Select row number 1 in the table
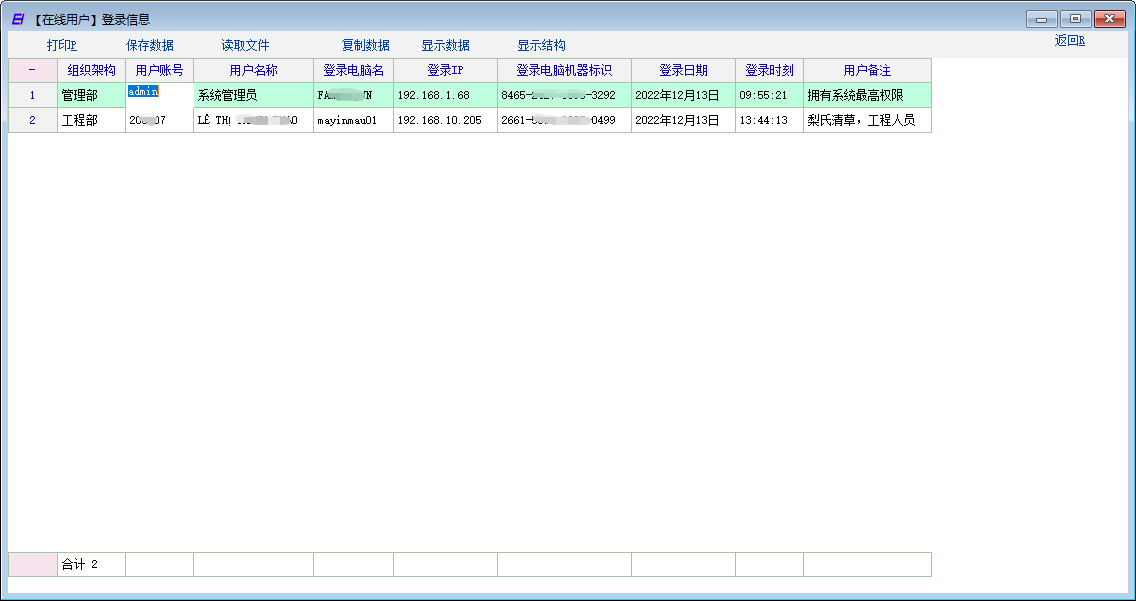Screen dimensions: 1136x601 [32, 96]
